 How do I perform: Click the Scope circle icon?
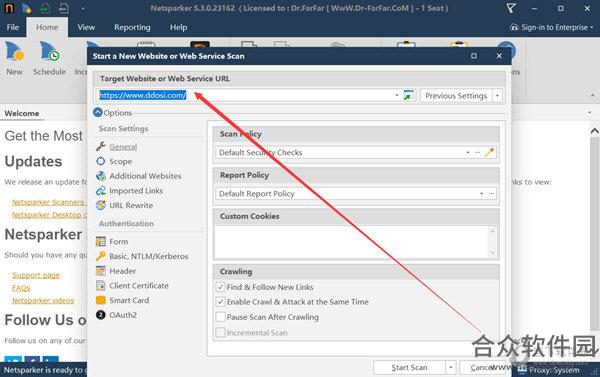point(101,161)
